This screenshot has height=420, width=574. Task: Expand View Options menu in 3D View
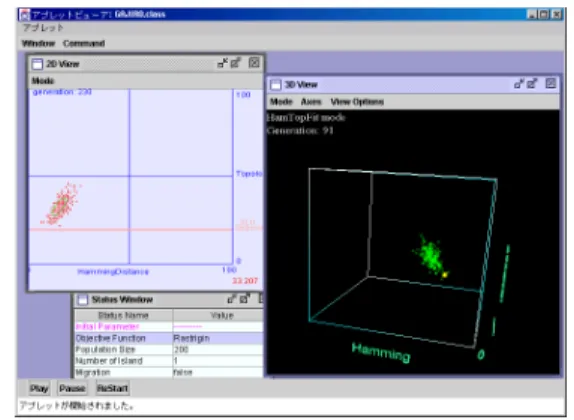357,102
